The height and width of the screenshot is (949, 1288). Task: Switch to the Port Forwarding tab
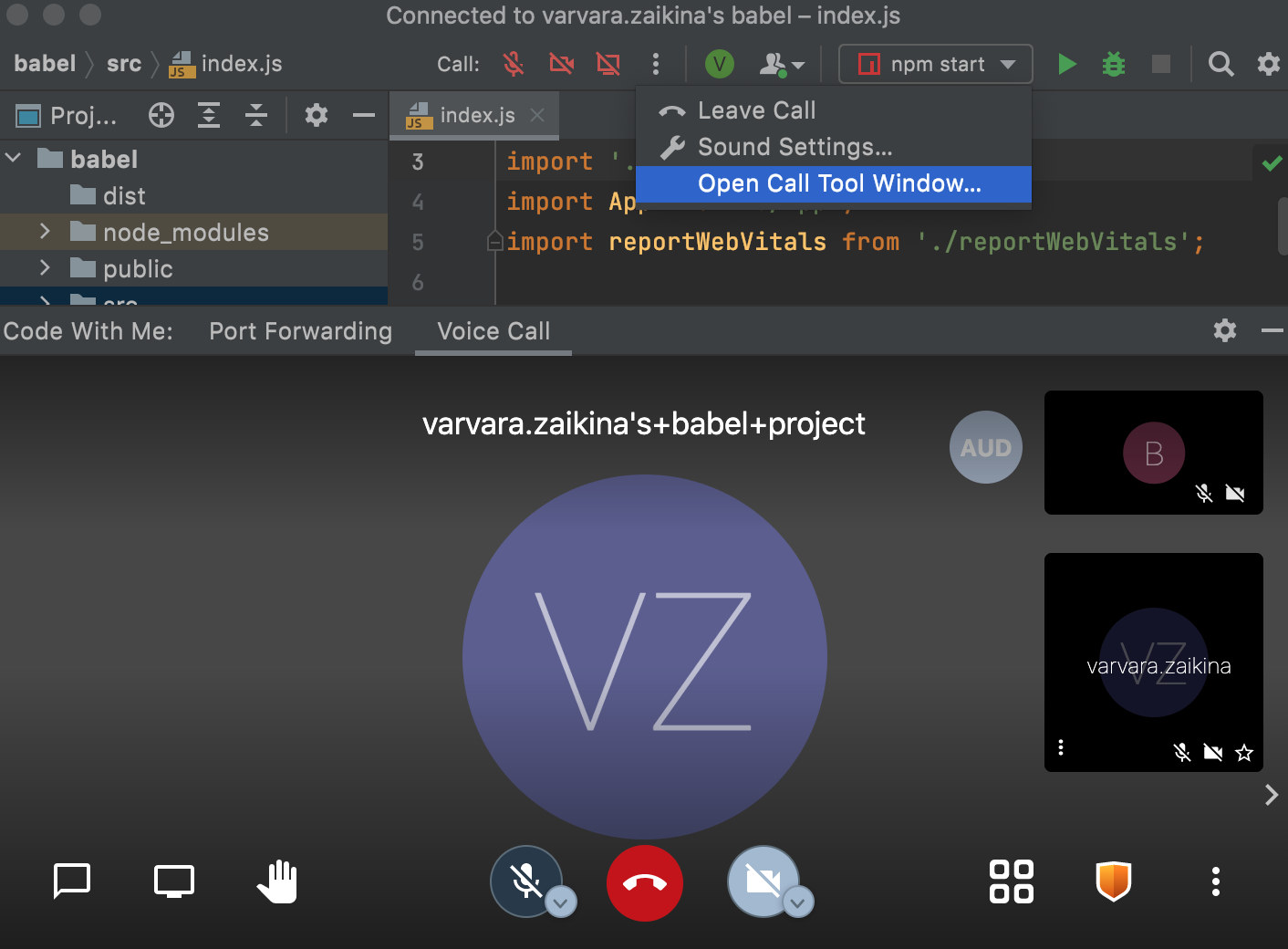(300, 330)
